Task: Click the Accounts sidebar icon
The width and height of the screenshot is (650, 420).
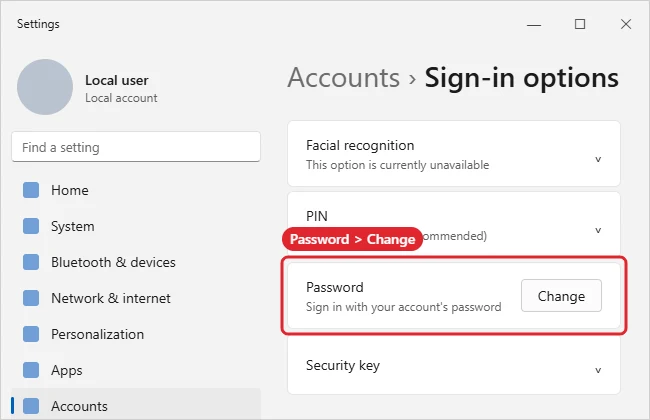Action: (x=31, y=406)
